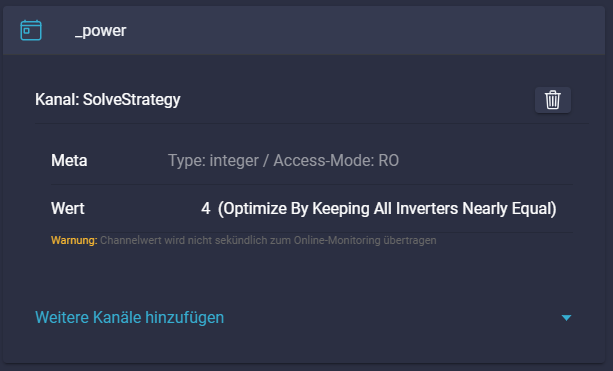Click the Type: integer portion of Meta
613x371 pixels.
[213, 161]
